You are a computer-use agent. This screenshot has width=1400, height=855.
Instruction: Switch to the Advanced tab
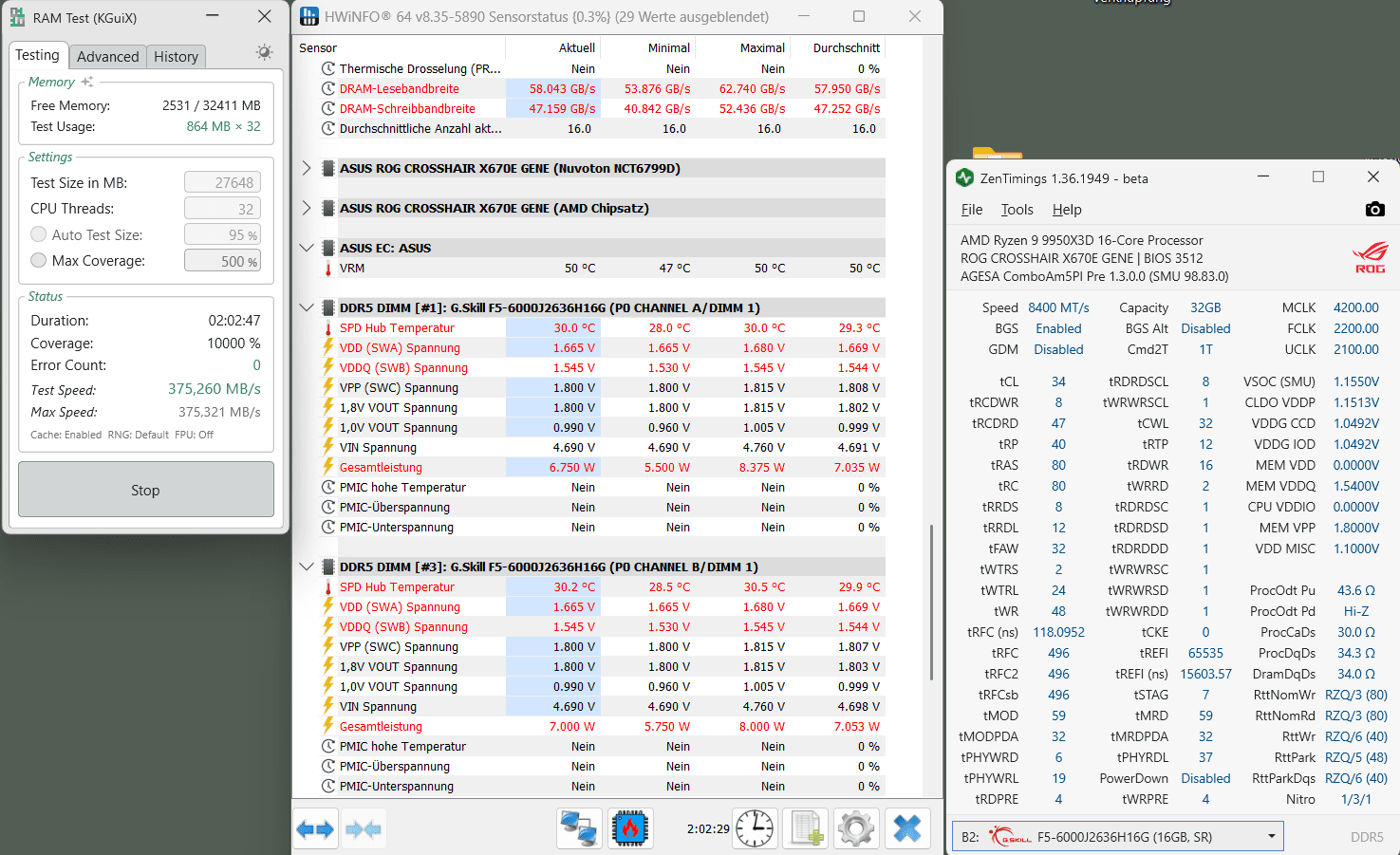108,57
